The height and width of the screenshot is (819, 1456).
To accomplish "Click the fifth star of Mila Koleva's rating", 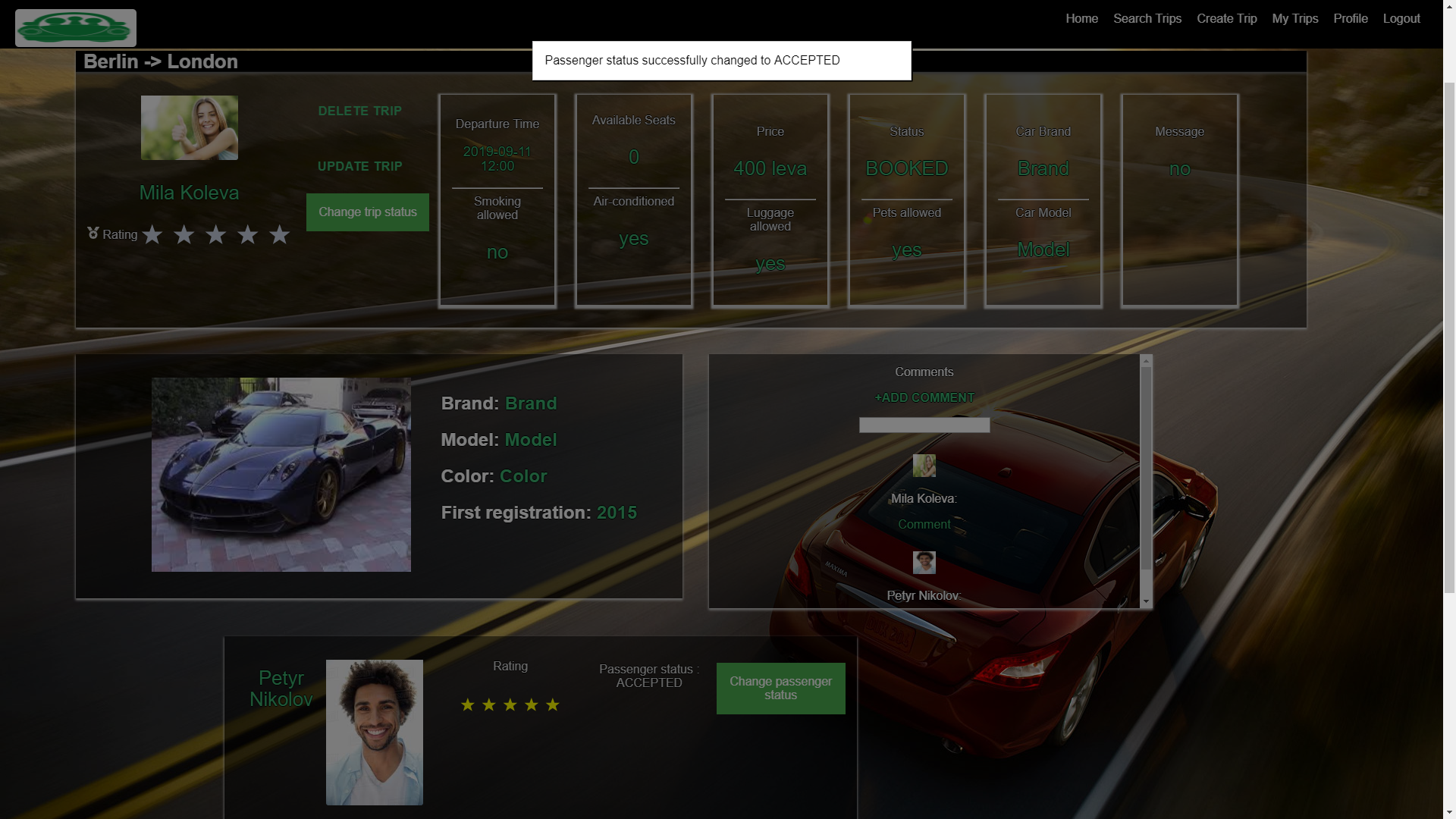I will (x=280, y=235).
